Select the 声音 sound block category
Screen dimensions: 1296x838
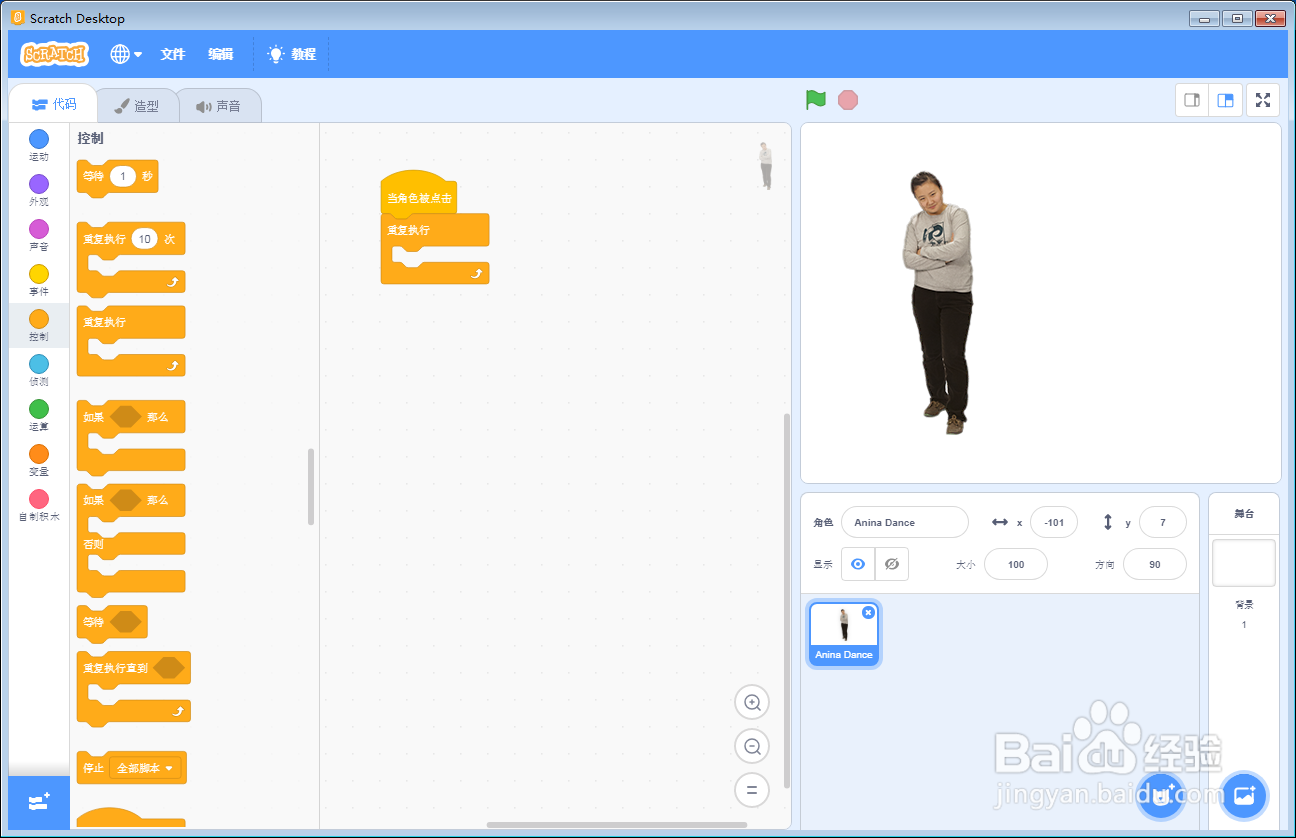pyautogui.click(x=39, y=236)
